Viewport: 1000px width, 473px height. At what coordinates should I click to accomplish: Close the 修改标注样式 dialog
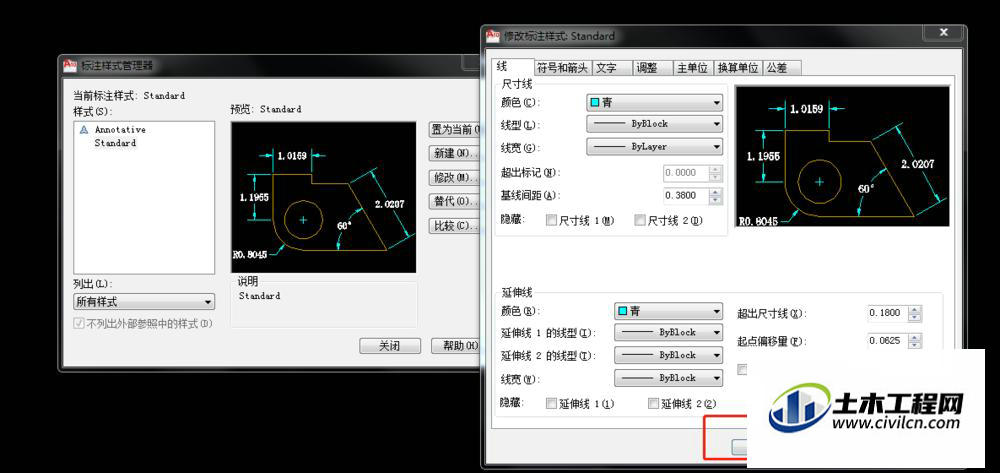pyautogui.click(x=943, y=33)
